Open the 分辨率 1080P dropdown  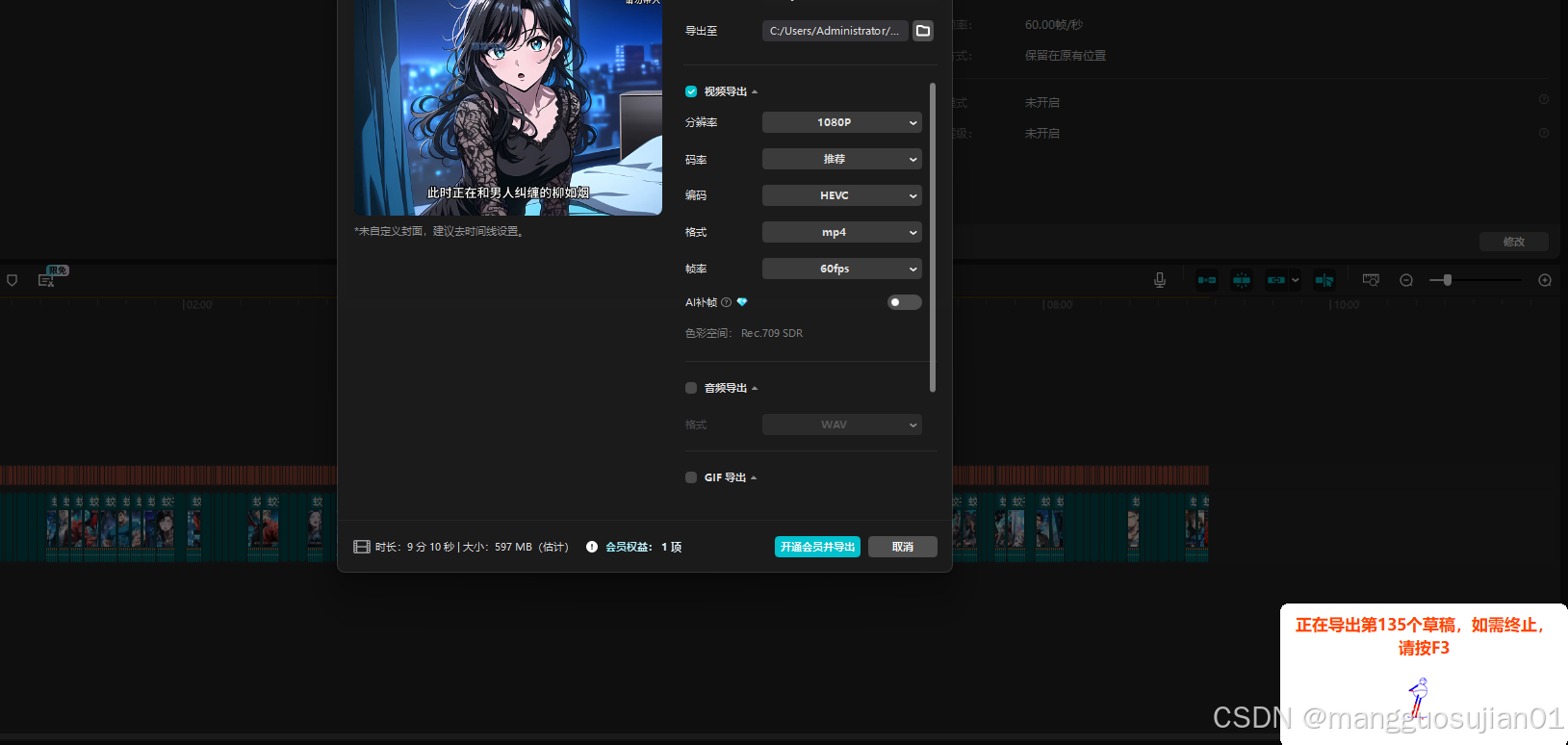click(842, 122)
